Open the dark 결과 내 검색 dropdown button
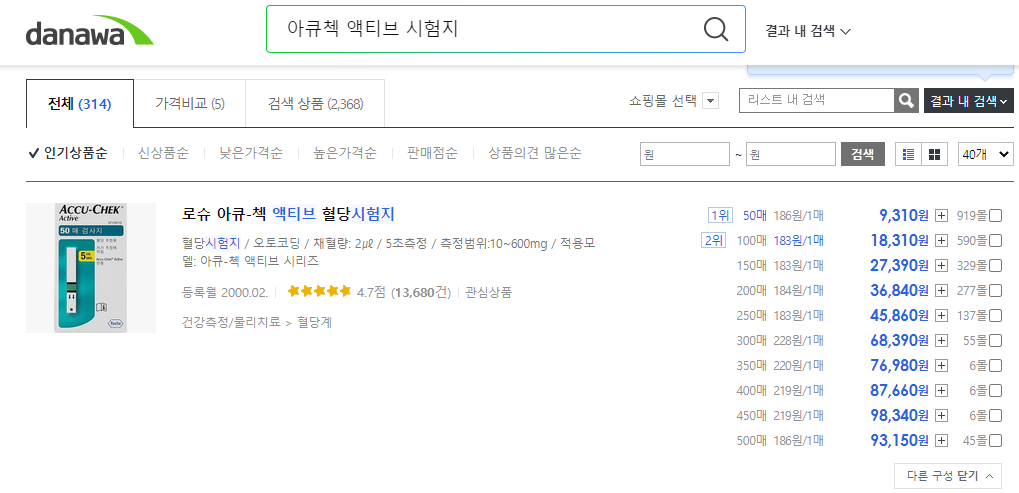The image size is (1019, 493). click(x=968, y=101)
